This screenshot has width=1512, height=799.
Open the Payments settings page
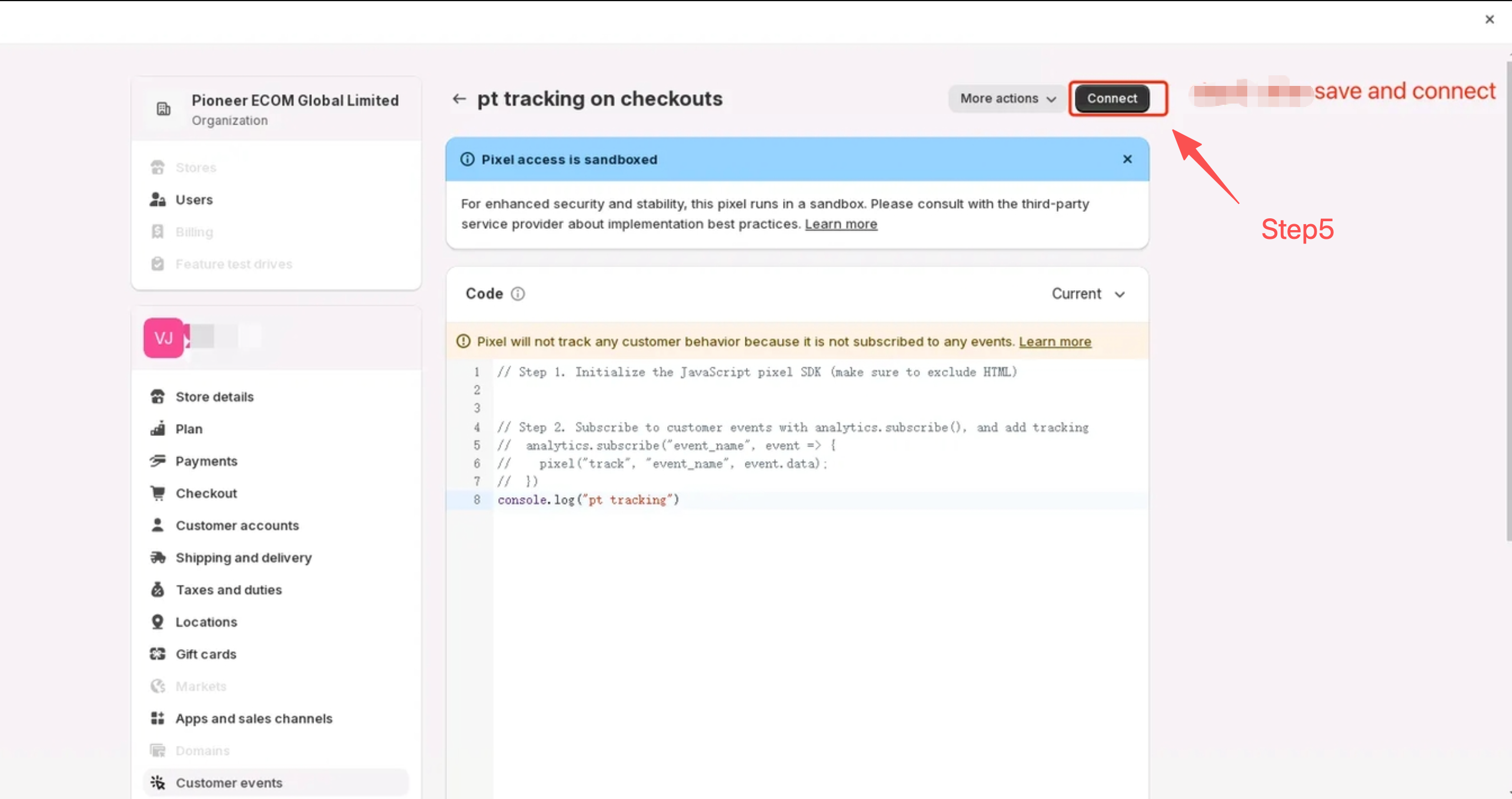[206, 461]
